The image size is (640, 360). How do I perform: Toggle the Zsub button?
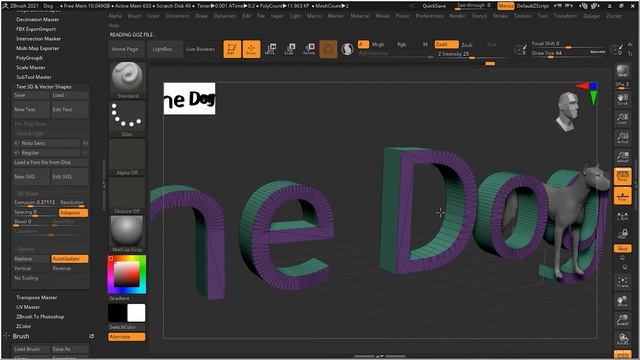467,44
